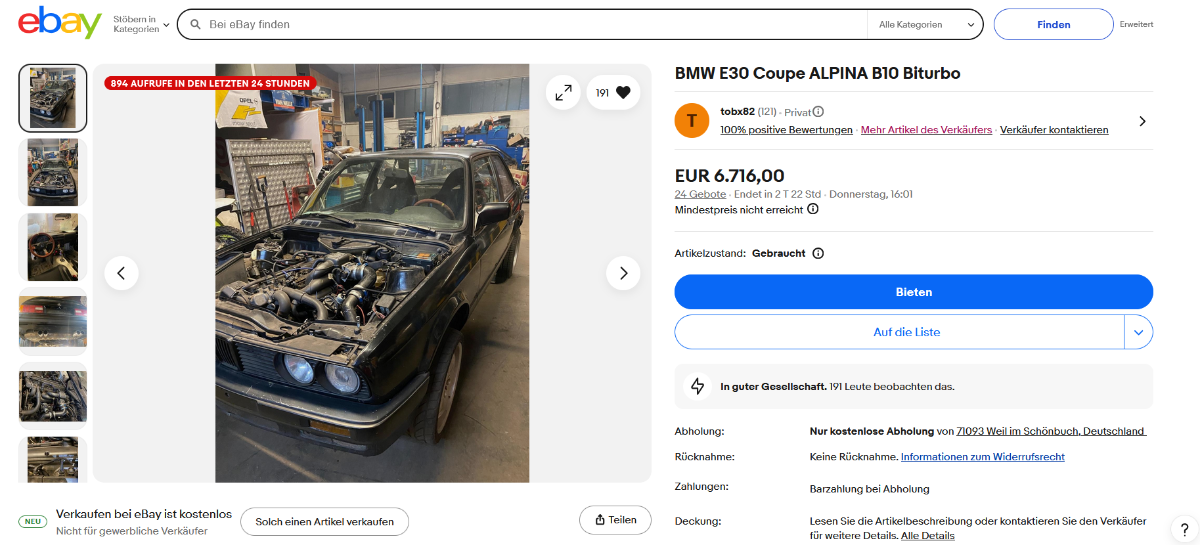Open the seller details chevron arrow
Image resolution: width=1200 pixels, height=545 pixels.
(1142, 121)
